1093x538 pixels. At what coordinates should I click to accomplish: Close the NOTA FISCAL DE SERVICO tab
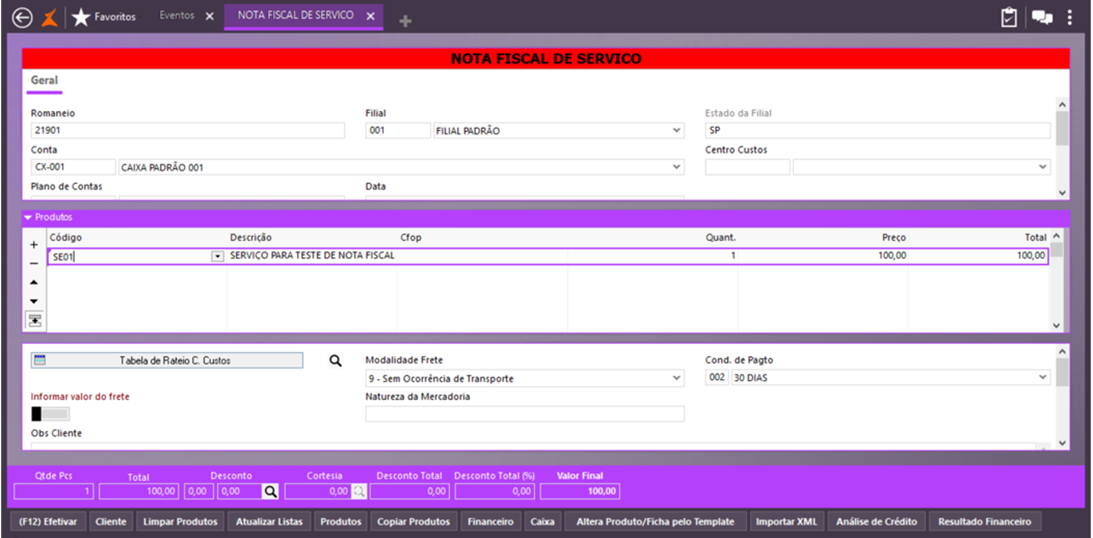(x=371, y=16)
